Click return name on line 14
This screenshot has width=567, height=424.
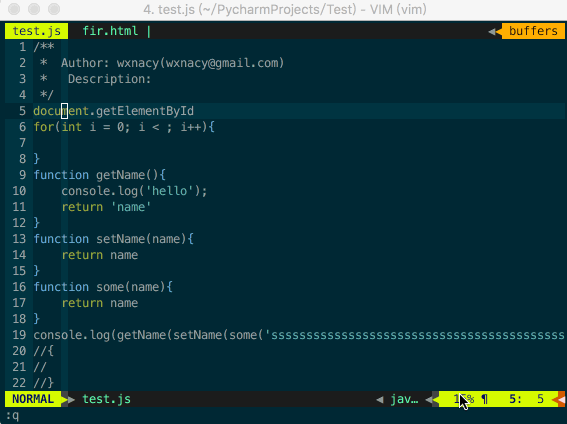99,255
